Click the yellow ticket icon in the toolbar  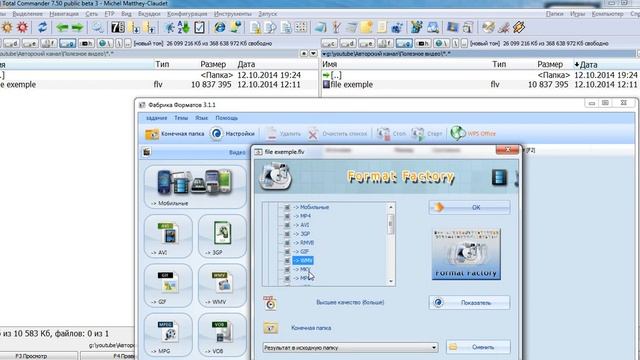[519, 27]
